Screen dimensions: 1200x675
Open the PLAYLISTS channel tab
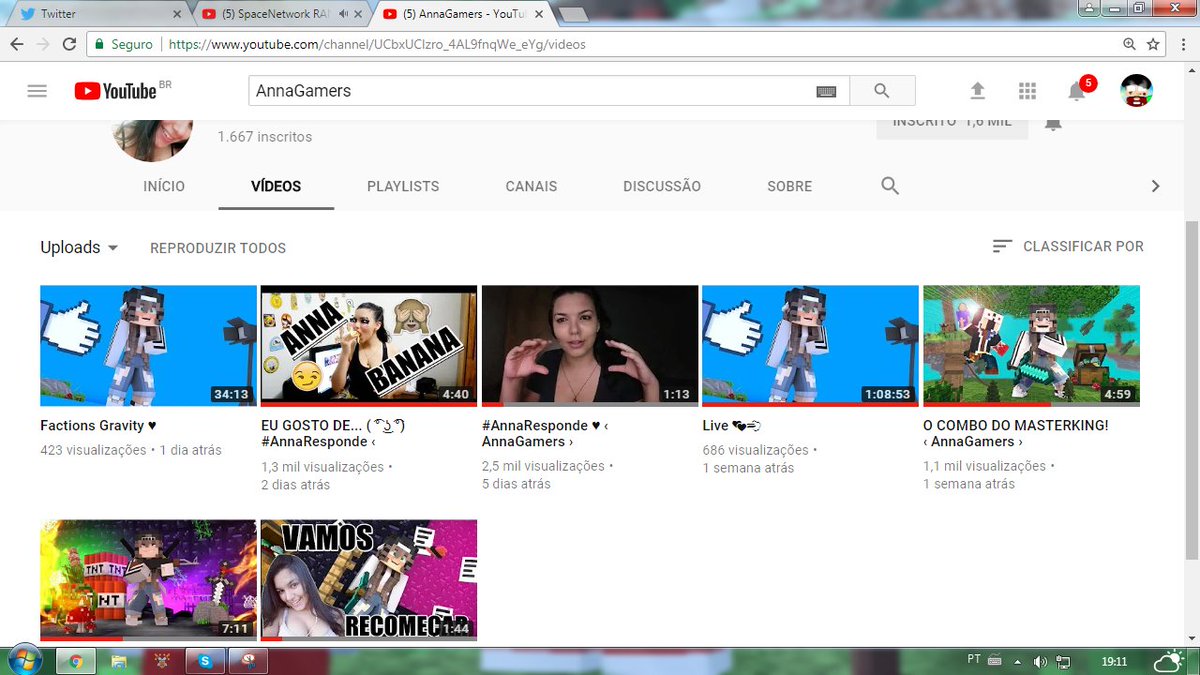coord(403,186)
